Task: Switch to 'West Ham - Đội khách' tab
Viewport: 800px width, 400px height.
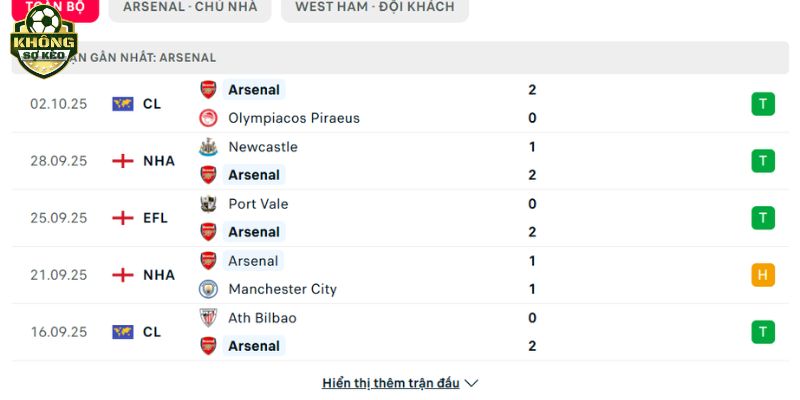Action: (x=375, y=7)
